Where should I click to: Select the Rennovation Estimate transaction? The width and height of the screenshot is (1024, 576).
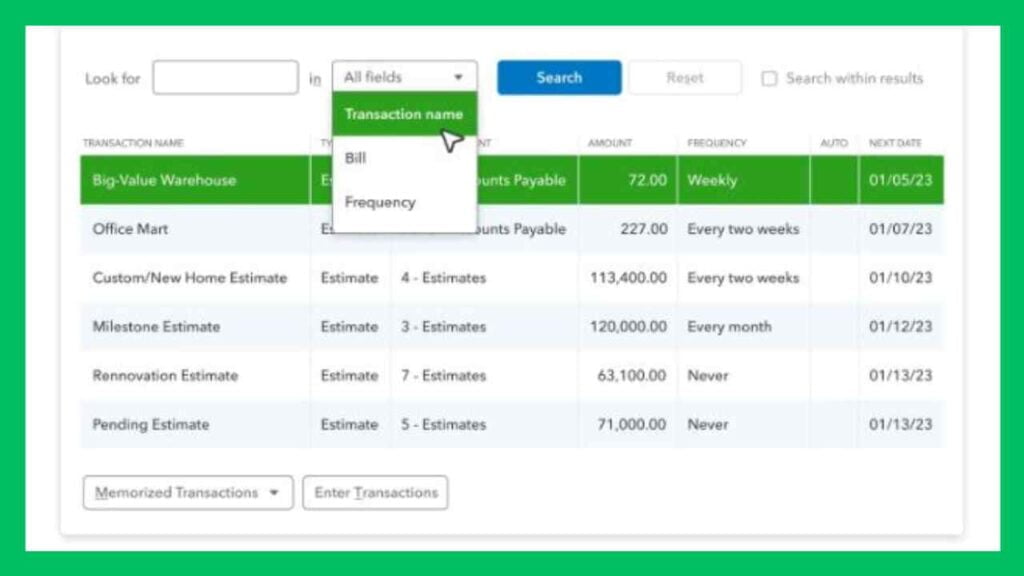click(x=165, y=376)
